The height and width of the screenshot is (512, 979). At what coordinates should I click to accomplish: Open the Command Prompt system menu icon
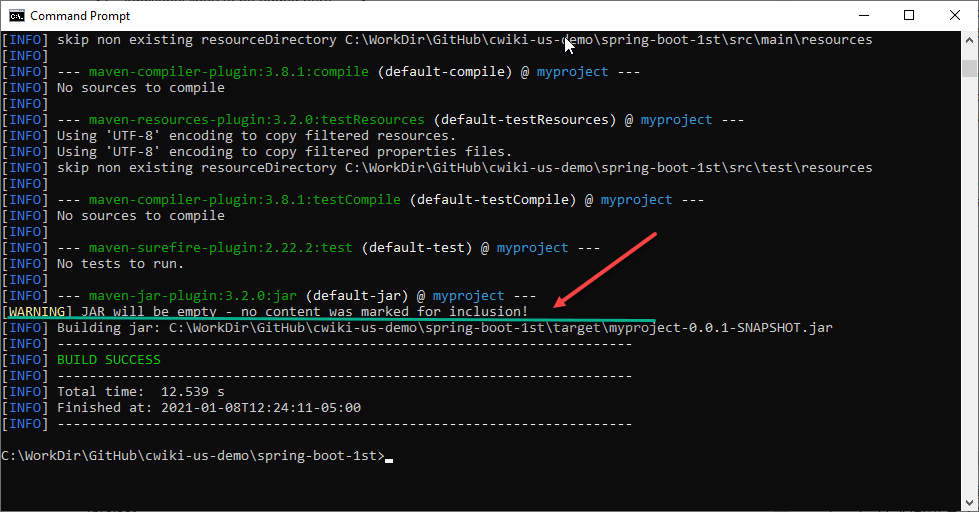pyautogui.click(x=17, y=16)
